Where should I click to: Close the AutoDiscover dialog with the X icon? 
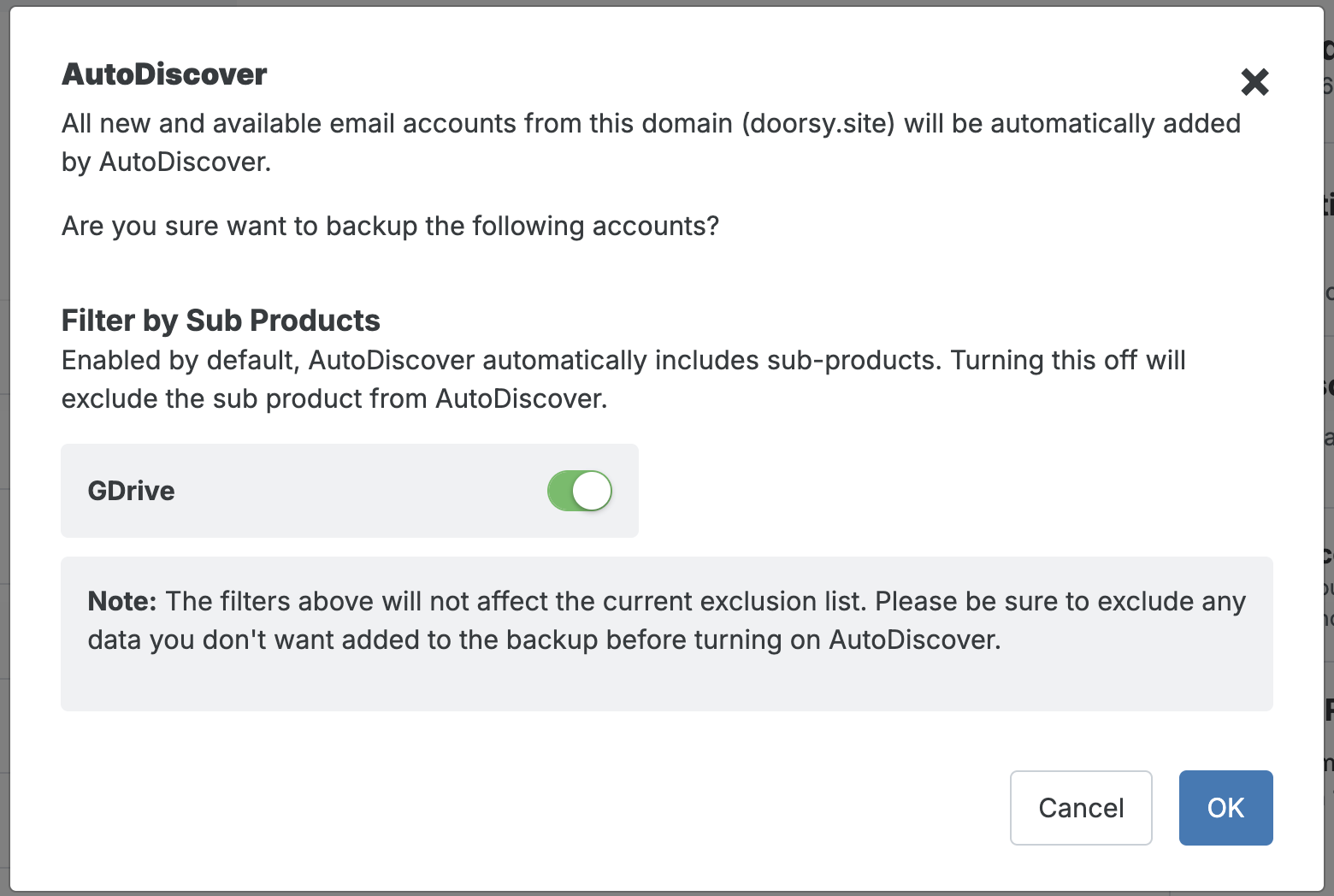pyautogui.click(x=1254, y=82)
